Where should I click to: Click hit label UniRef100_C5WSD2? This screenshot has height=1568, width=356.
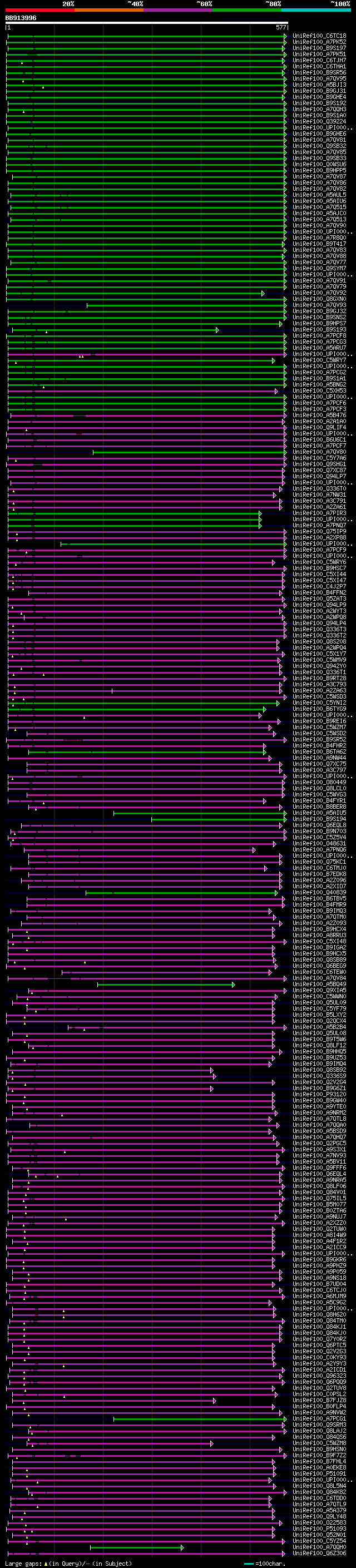pyautogui.click(x=319, y=734)
